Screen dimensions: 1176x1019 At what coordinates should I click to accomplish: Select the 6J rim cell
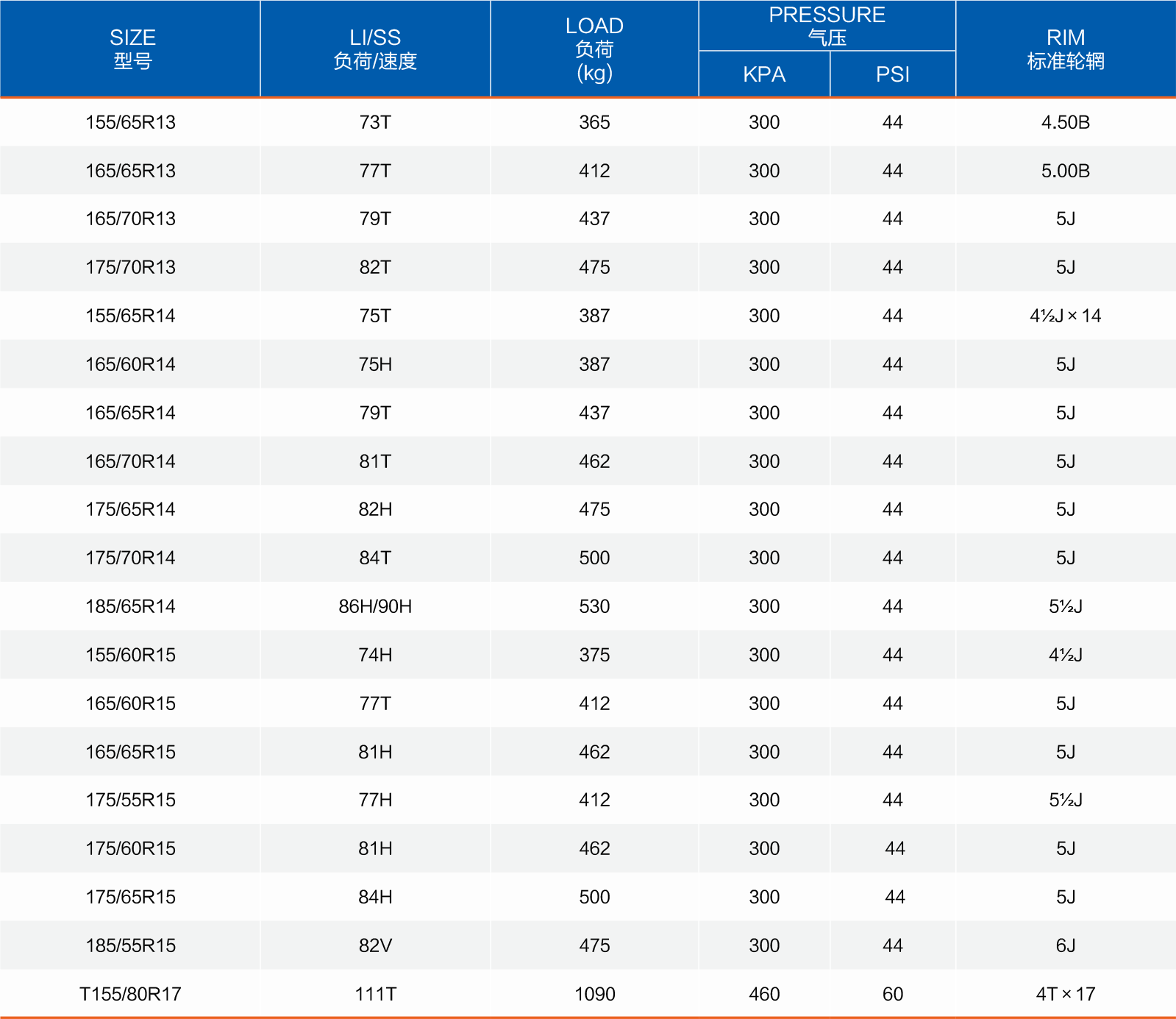tap(1066, 945)
